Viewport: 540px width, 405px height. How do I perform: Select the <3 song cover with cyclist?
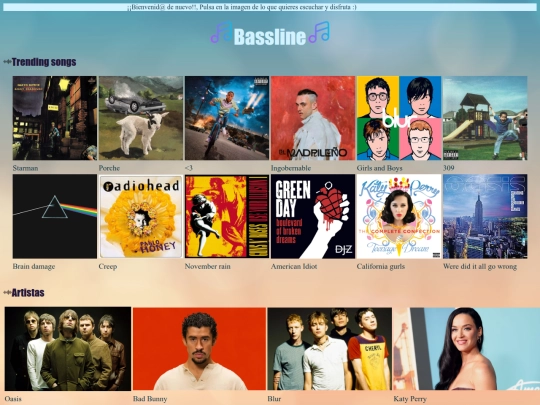(x=227, y=118)
